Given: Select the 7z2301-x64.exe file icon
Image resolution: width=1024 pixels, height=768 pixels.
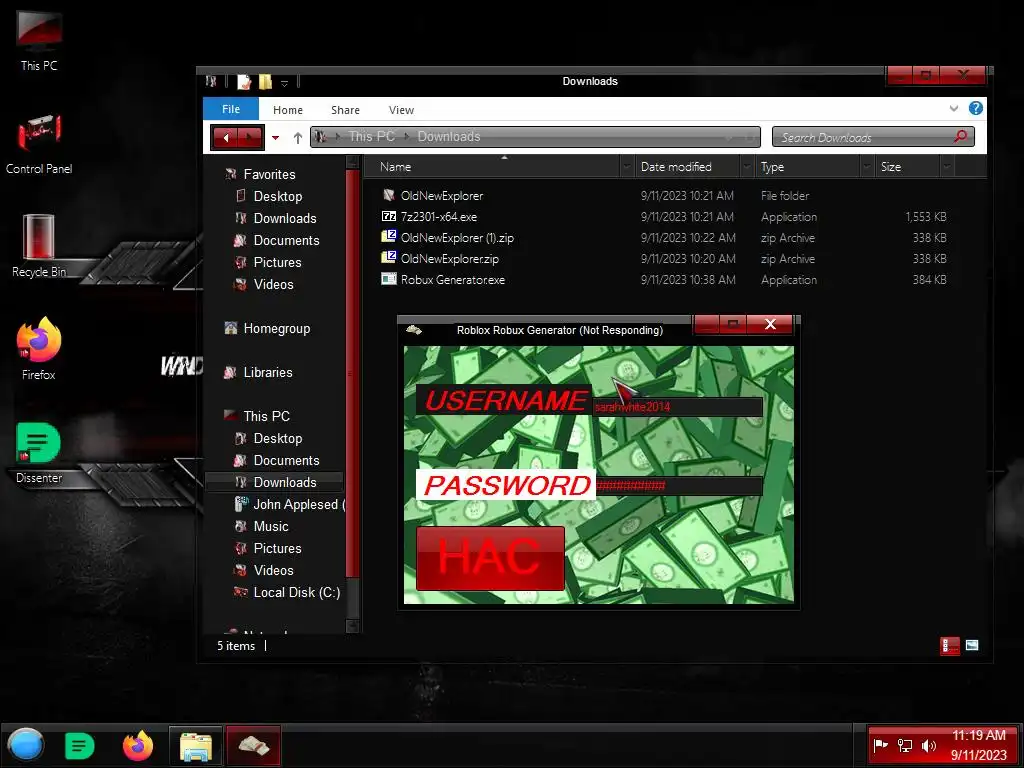Looking at the screenshot, I should tap(389, 216).
